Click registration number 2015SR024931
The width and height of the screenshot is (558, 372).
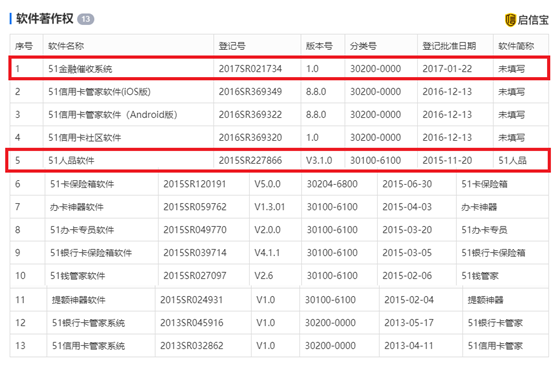pyautogui.click(x=191, y=300)
